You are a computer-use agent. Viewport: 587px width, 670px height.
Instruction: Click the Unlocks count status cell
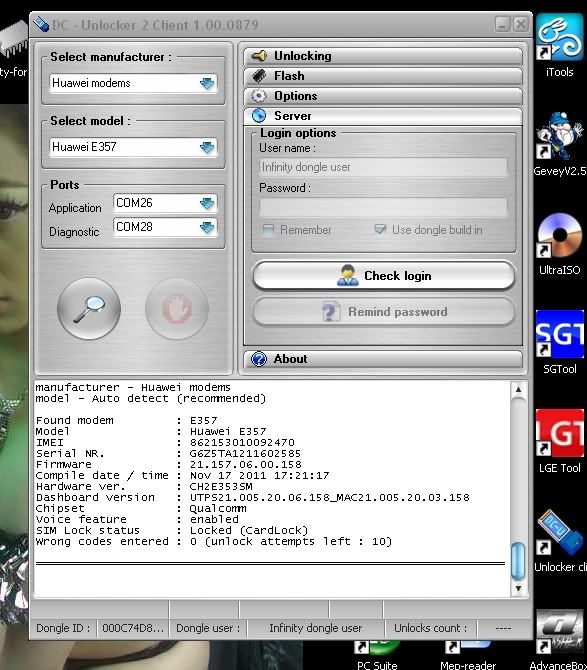[x=430, y=628]
